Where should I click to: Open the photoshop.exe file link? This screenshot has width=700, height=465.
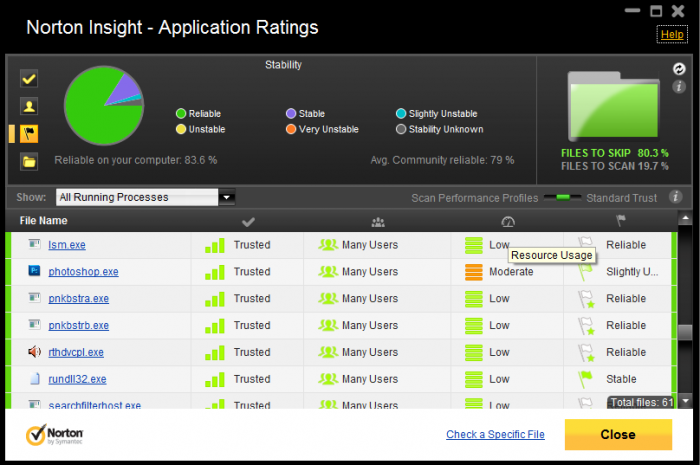[x=83, y=272]
